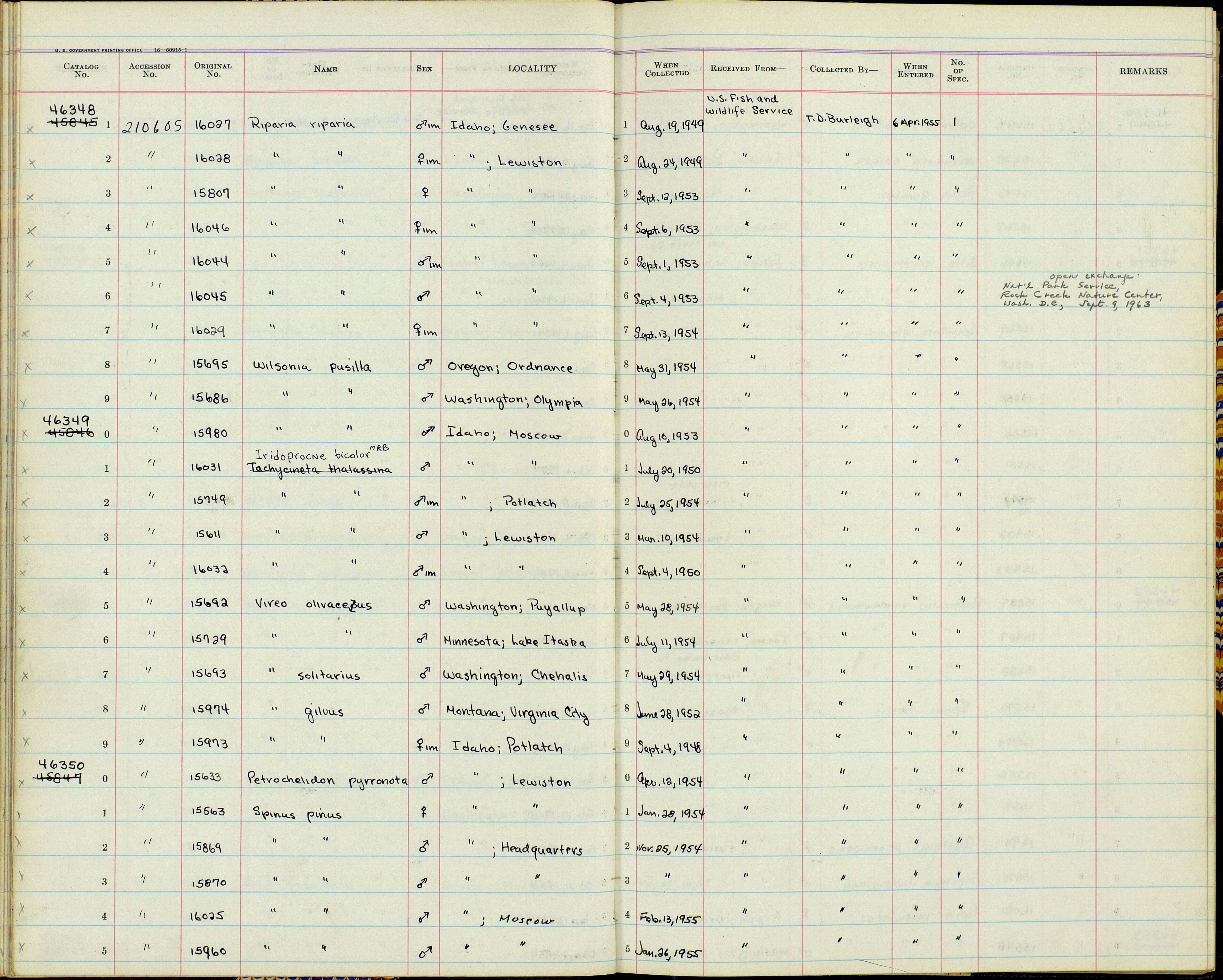The image size is (1223, 980).
Task: Click original number 15870
Action: point(209,883)
